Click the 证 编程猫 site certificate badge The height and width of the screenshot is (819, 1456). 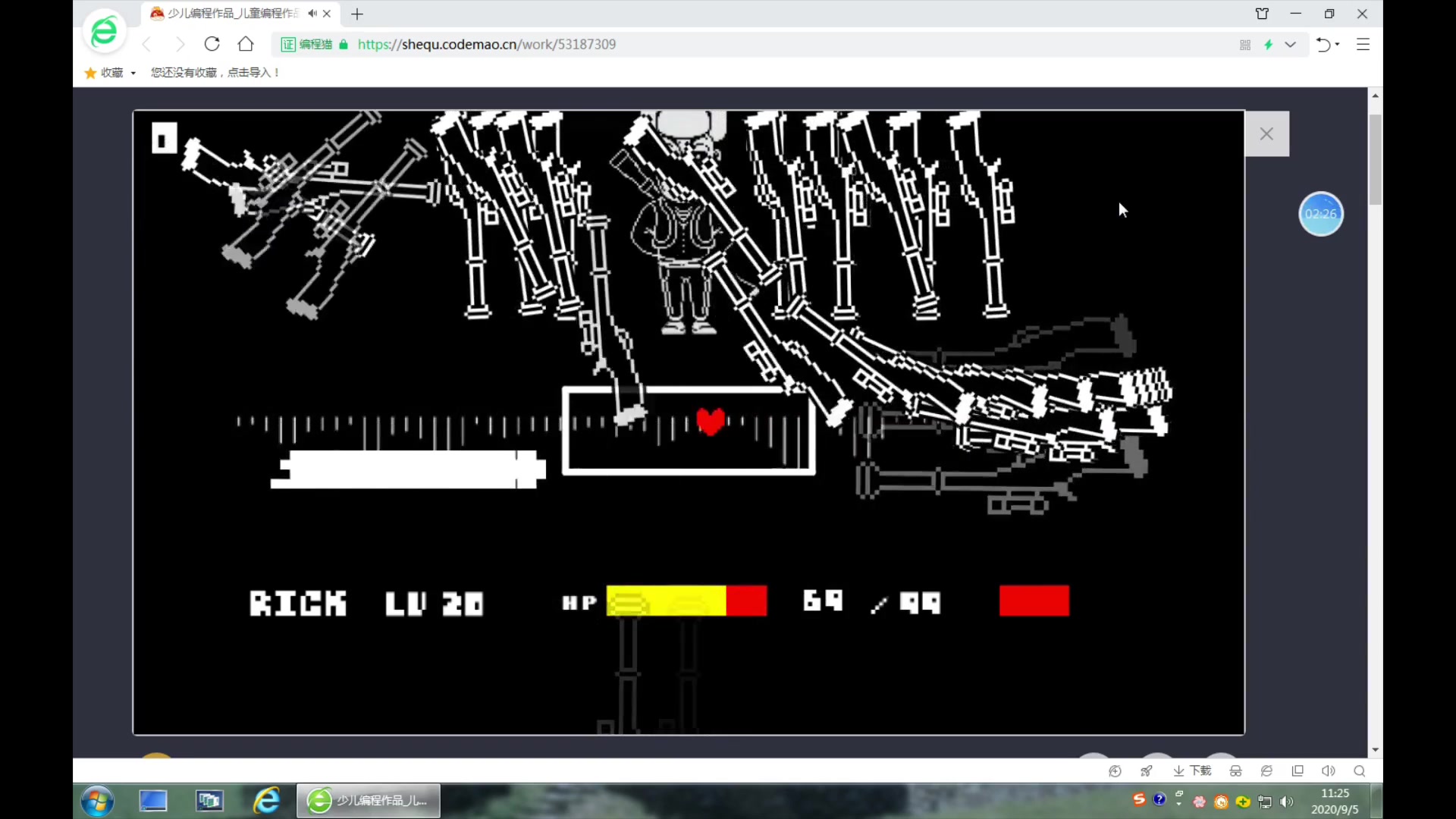(x=306, y=45)
